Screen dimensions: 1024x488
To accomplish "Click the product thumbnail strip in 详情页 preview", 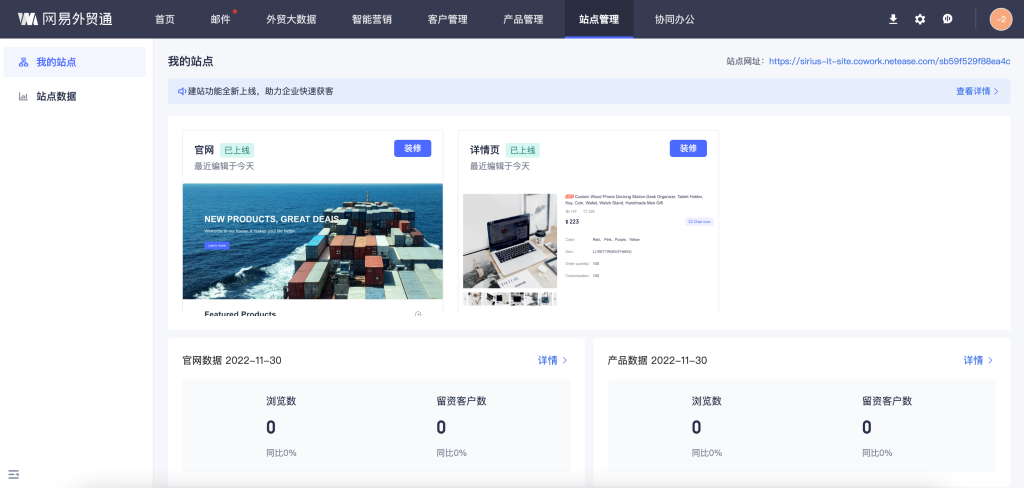I will click(x=510, y=299).
